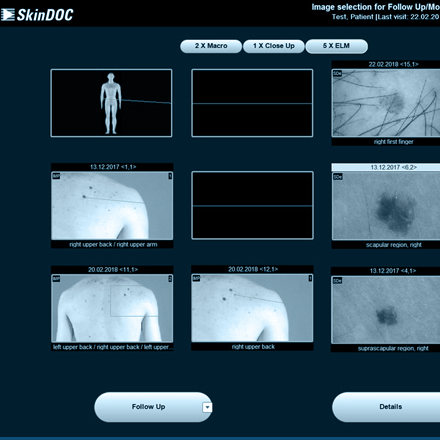Click the empty close-up slot in top row
440x440 pixels.
(x=252, y=103)
